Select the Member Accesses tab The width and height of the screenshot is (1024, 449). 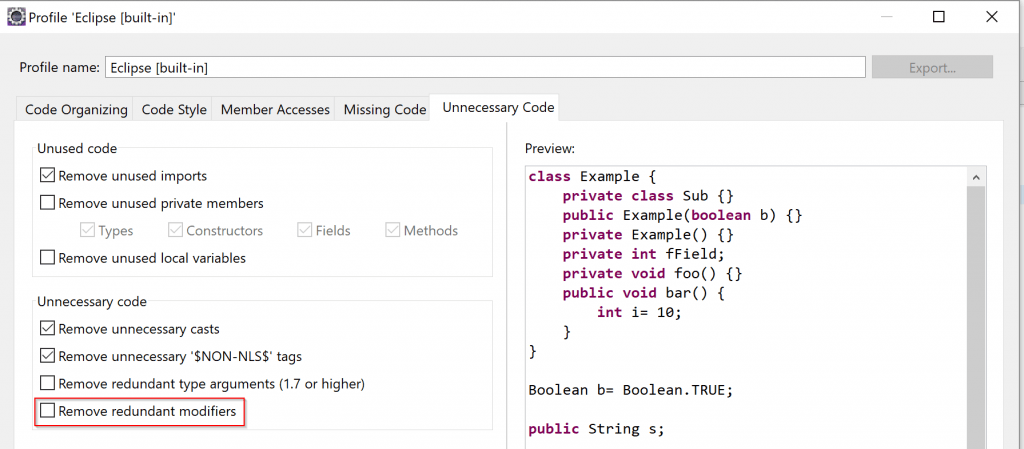[275, 110]
